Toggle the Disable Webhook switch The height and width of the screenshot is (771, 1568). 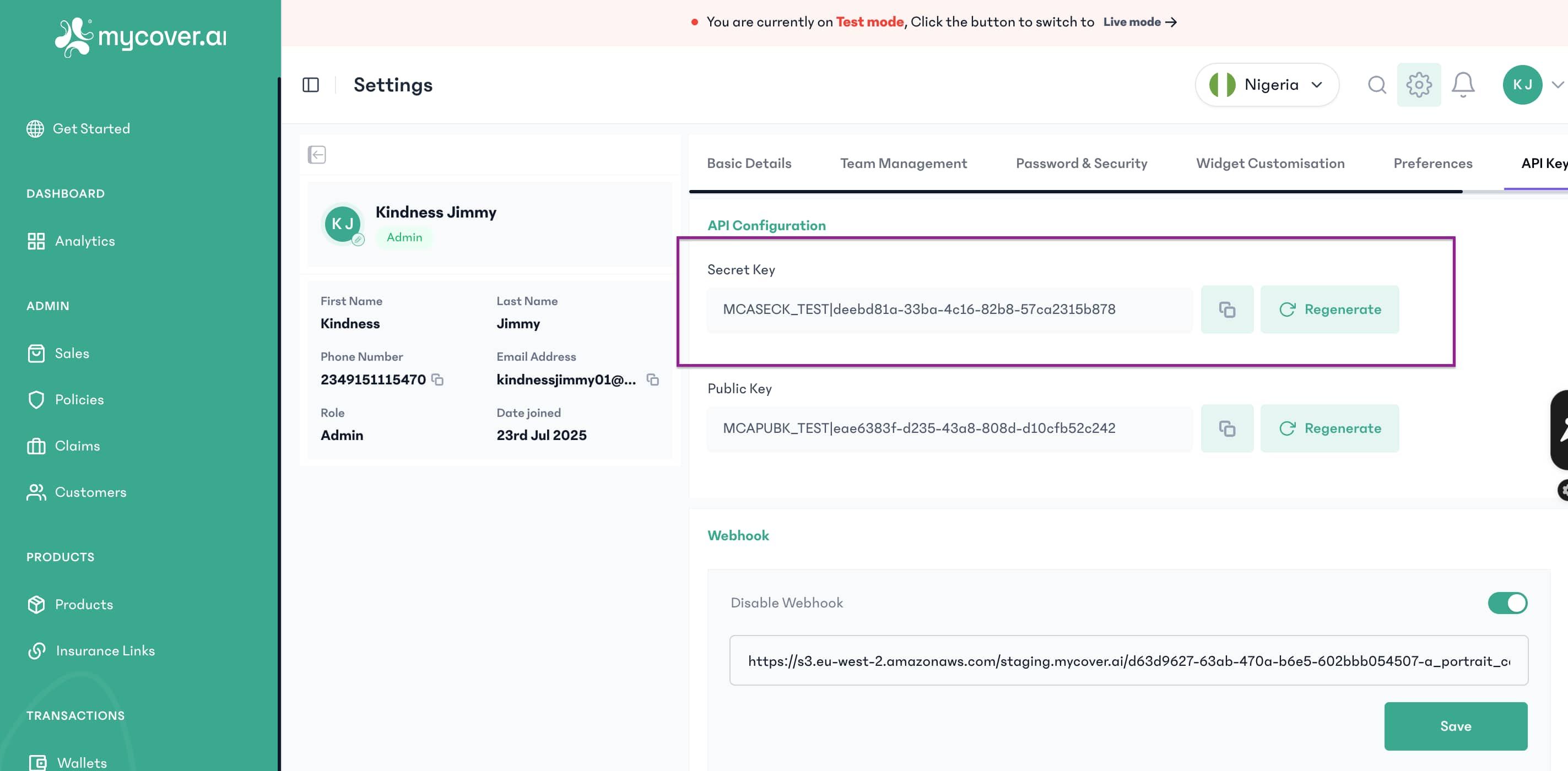[x=1507, y=602]
